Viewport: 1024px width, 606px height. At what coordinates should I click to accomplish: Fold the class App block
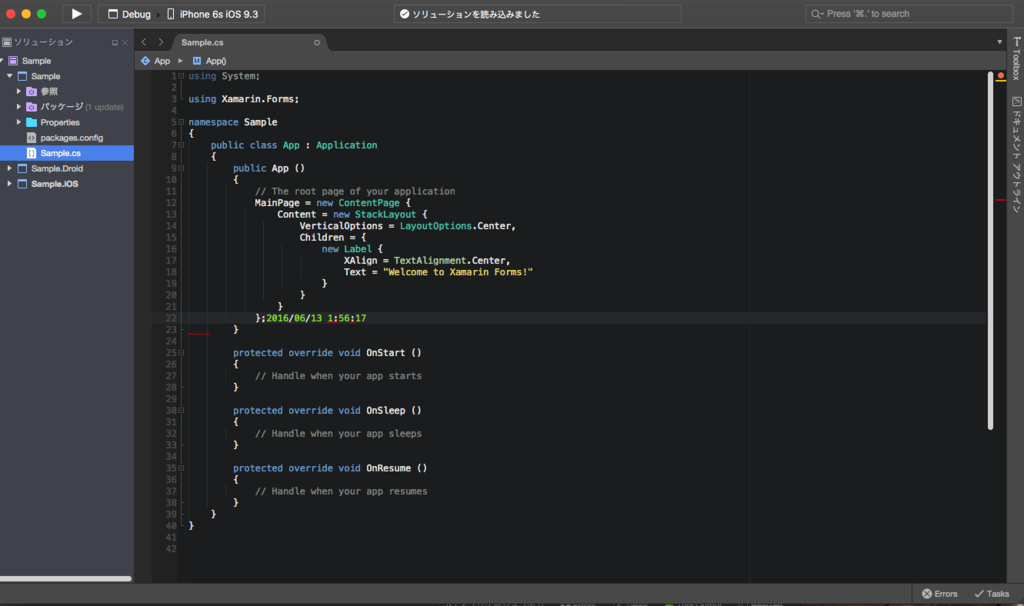click(x=181, y=145)
